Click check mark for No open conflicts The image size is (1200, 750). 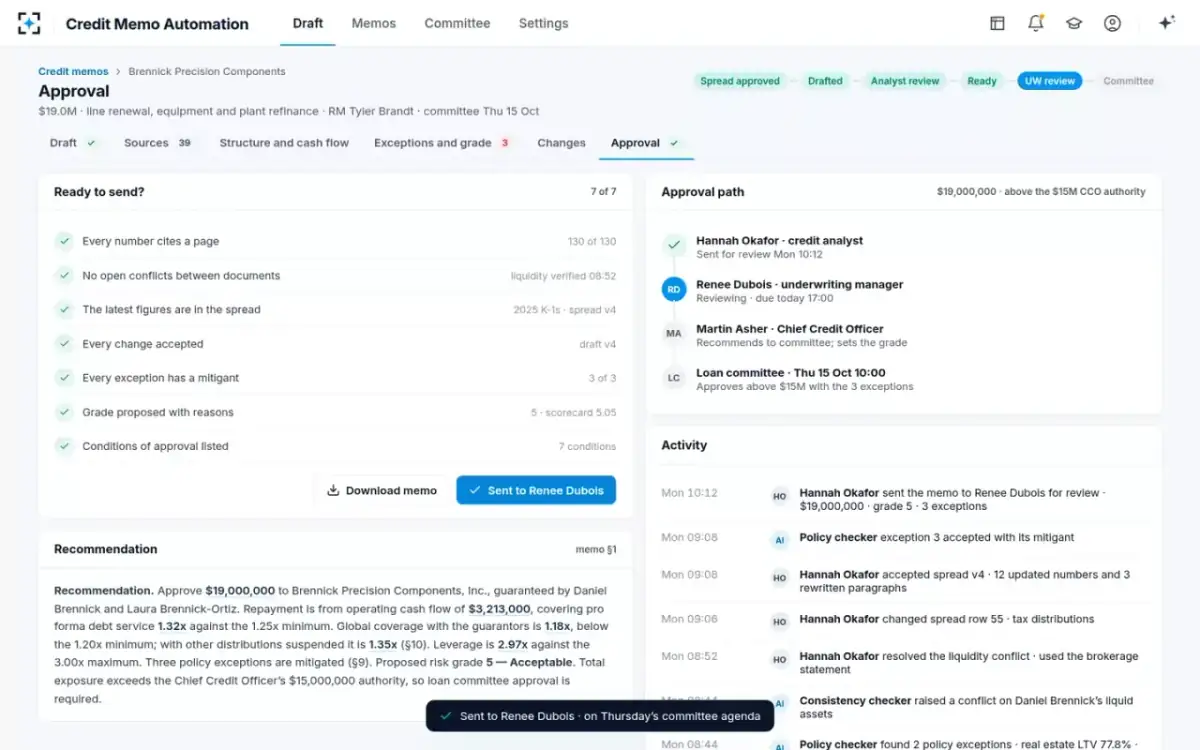(x=64, y=275)
